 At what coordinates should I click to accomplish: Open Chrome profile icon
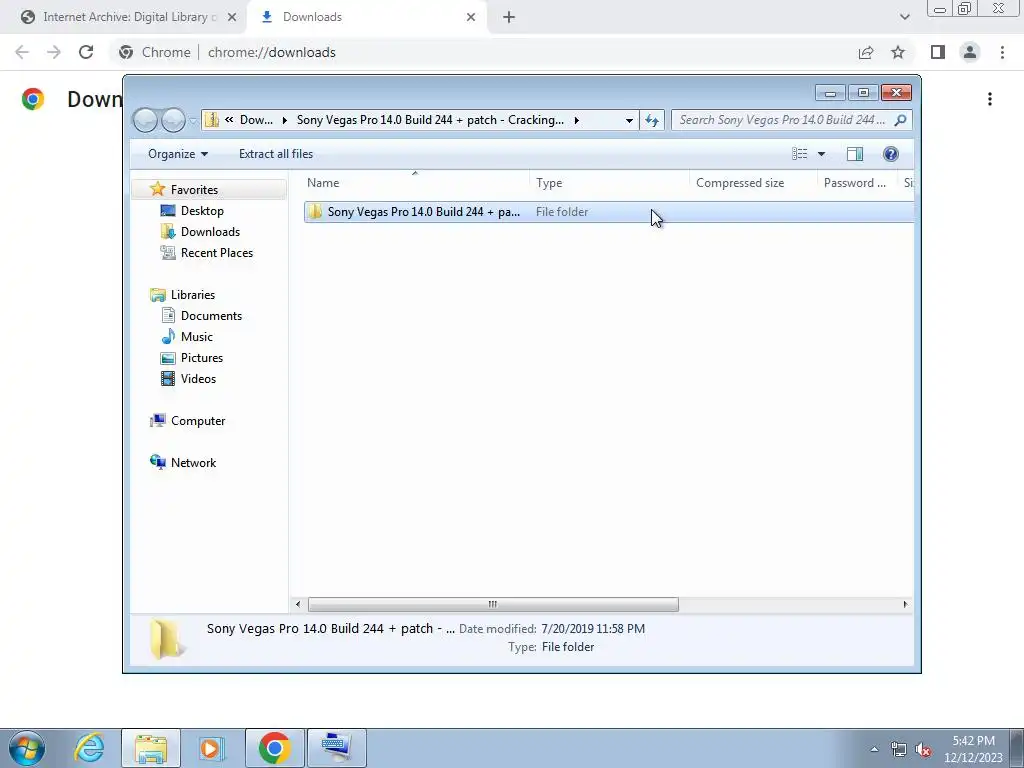tap(970, 52)
